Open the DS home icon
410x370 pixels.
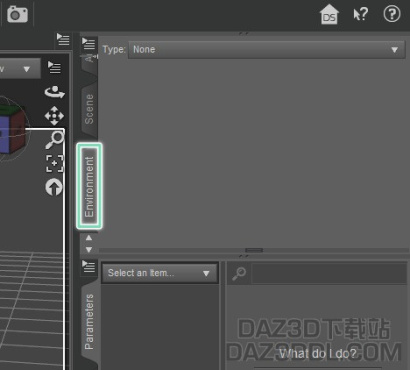pyautogui.click(x=329, y=14)
